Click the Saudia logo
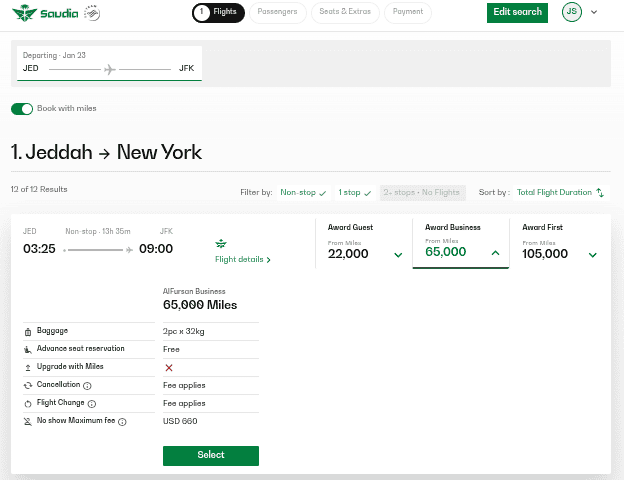Image resolution: width=624 pixels, height=480 pixels. pyautogui.click(x=45, y=13)
